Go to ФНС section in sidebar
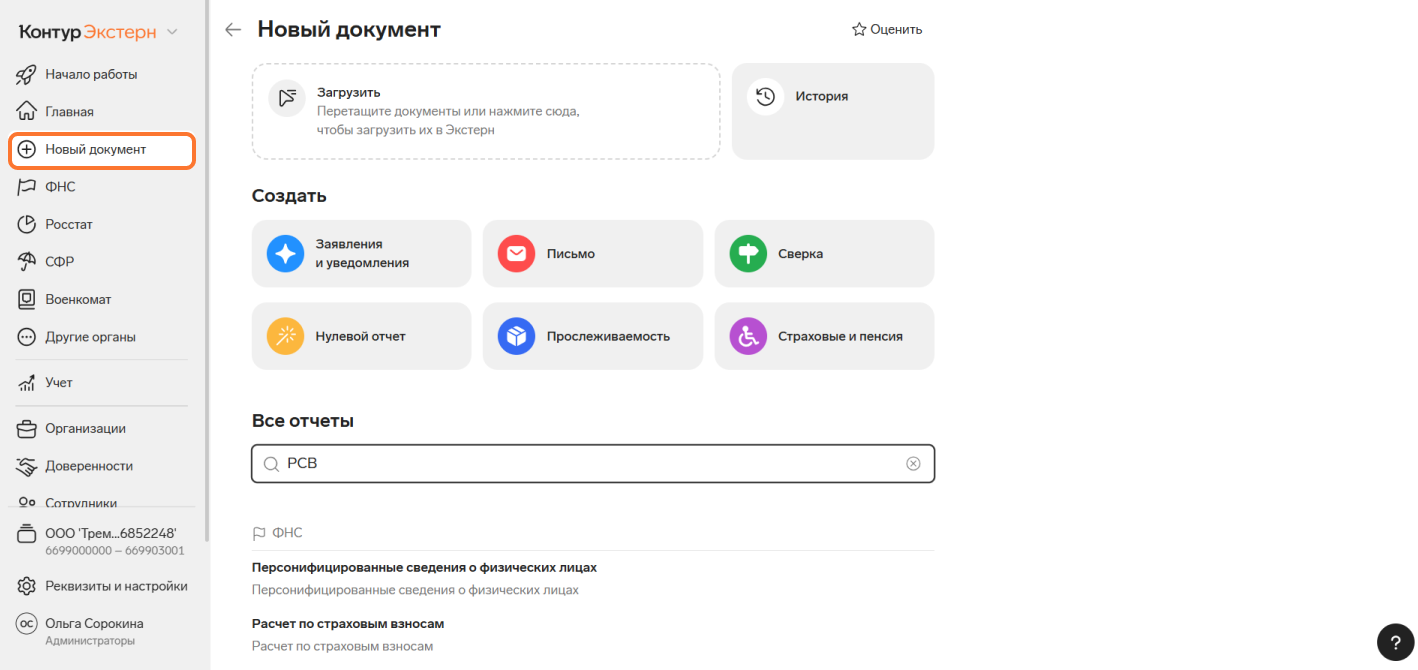1418x670 pixels. 60,187
